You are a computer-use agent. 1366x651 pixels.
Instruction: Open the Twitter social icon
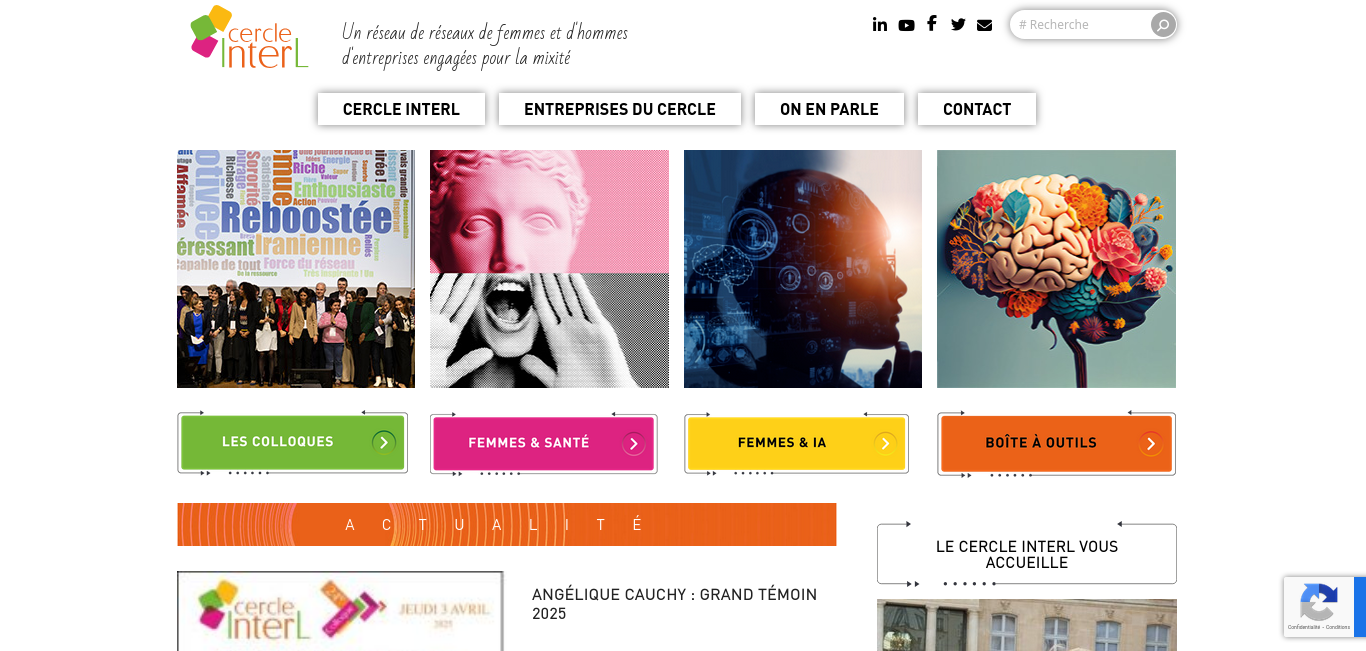click(958, 25)
